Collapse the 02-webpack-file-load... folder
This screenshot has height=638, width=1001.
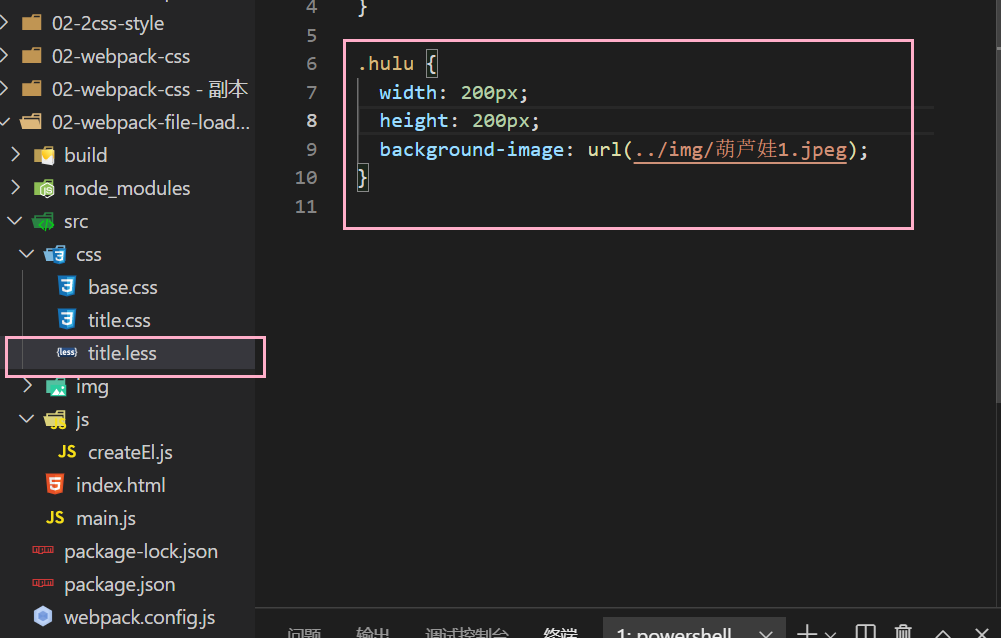tap(4, 121)
